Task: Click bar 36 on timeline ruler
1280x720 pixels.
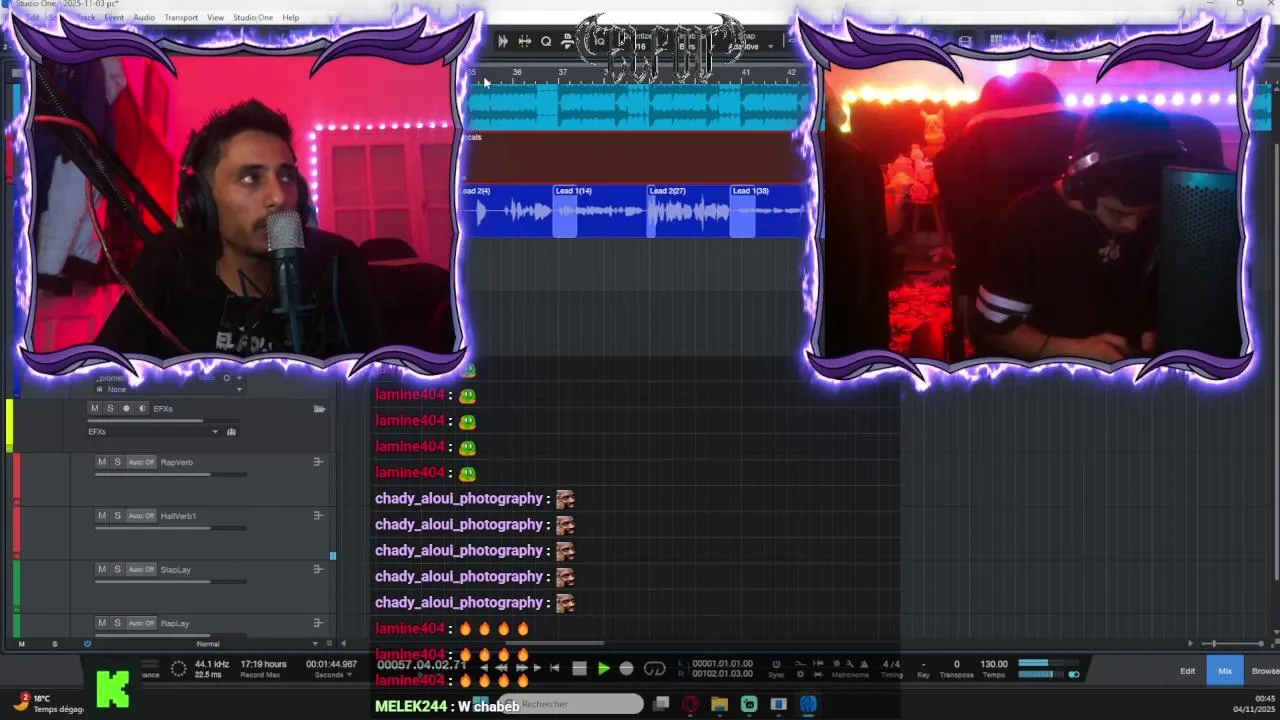Action: [x=517, y=72]
